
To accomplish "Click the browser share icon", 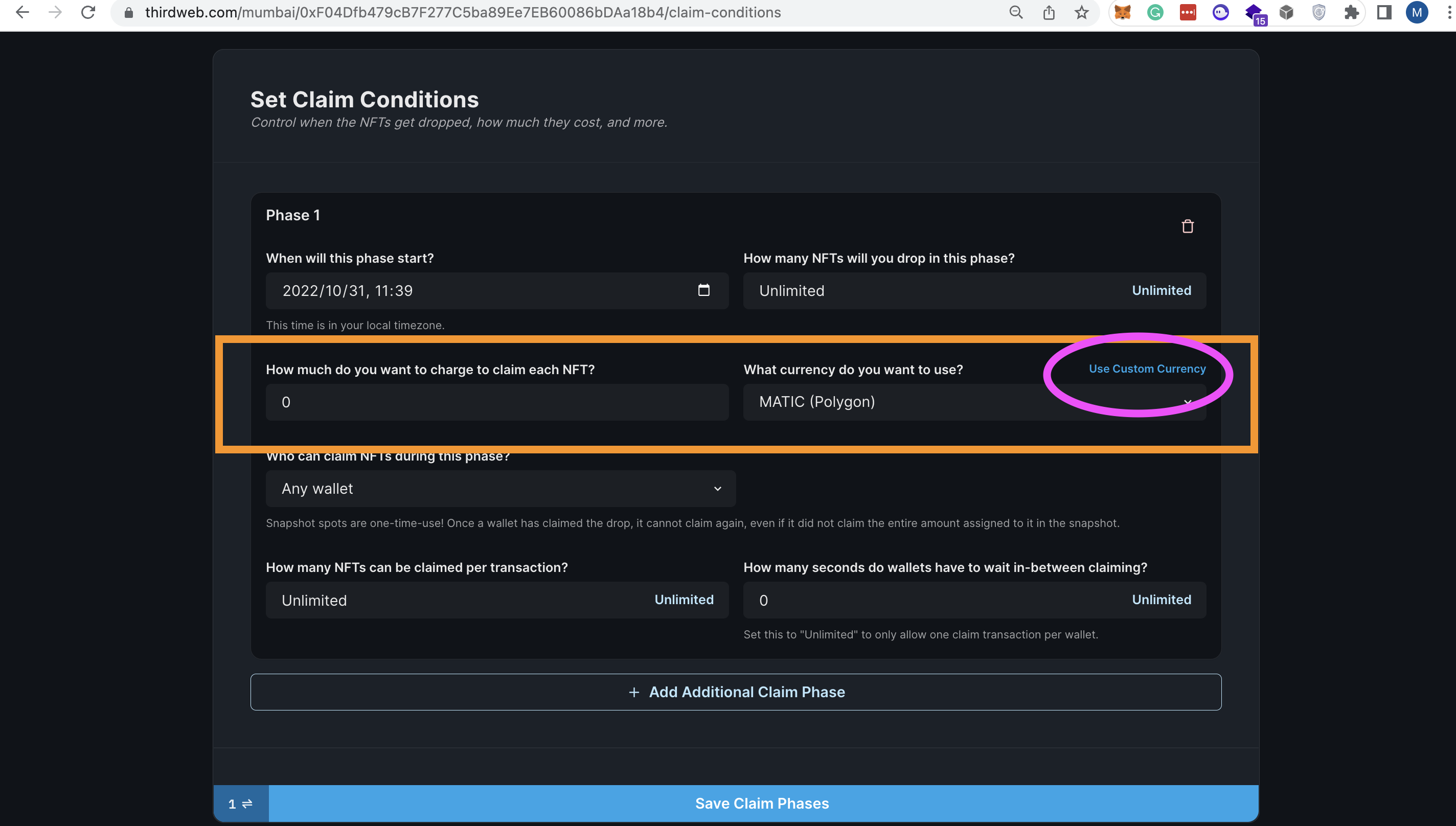I will tap(1049, 12).
